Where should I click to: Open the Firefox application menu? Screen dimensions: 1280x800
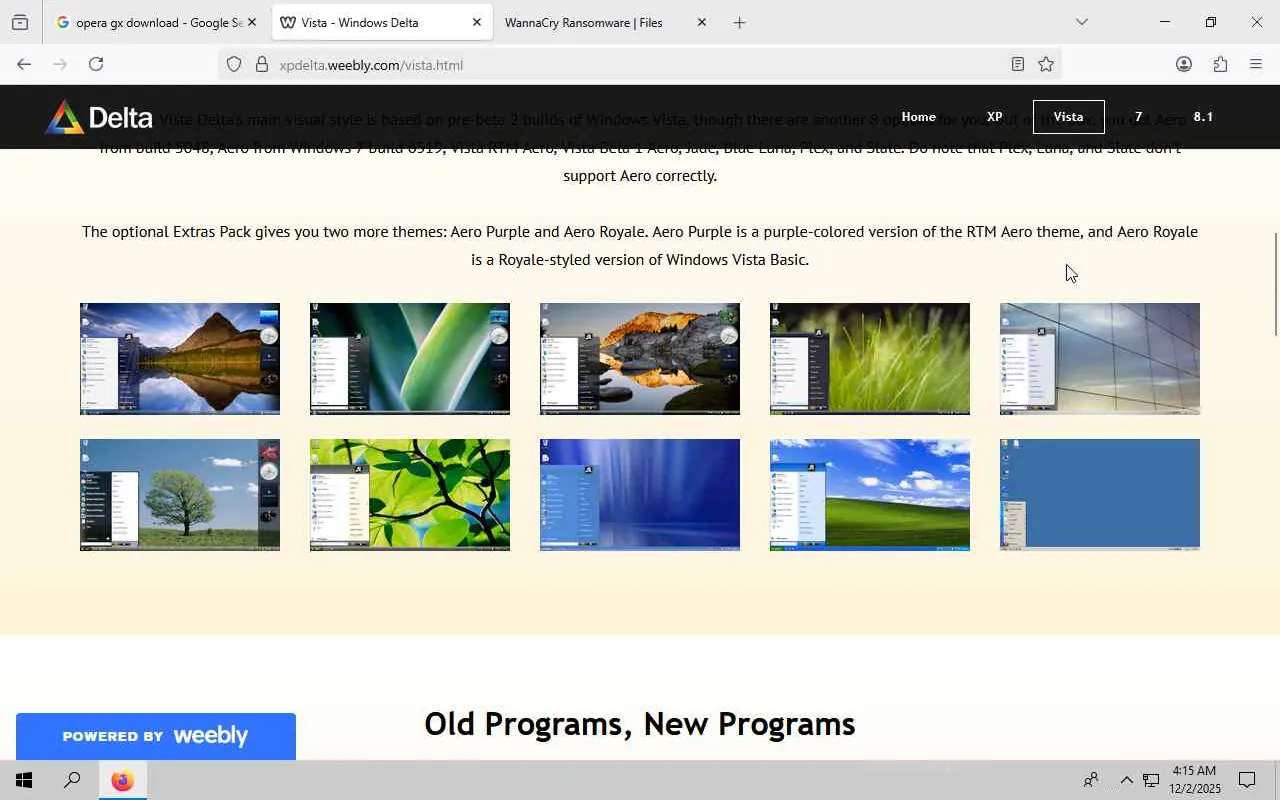click(1256, 64)
